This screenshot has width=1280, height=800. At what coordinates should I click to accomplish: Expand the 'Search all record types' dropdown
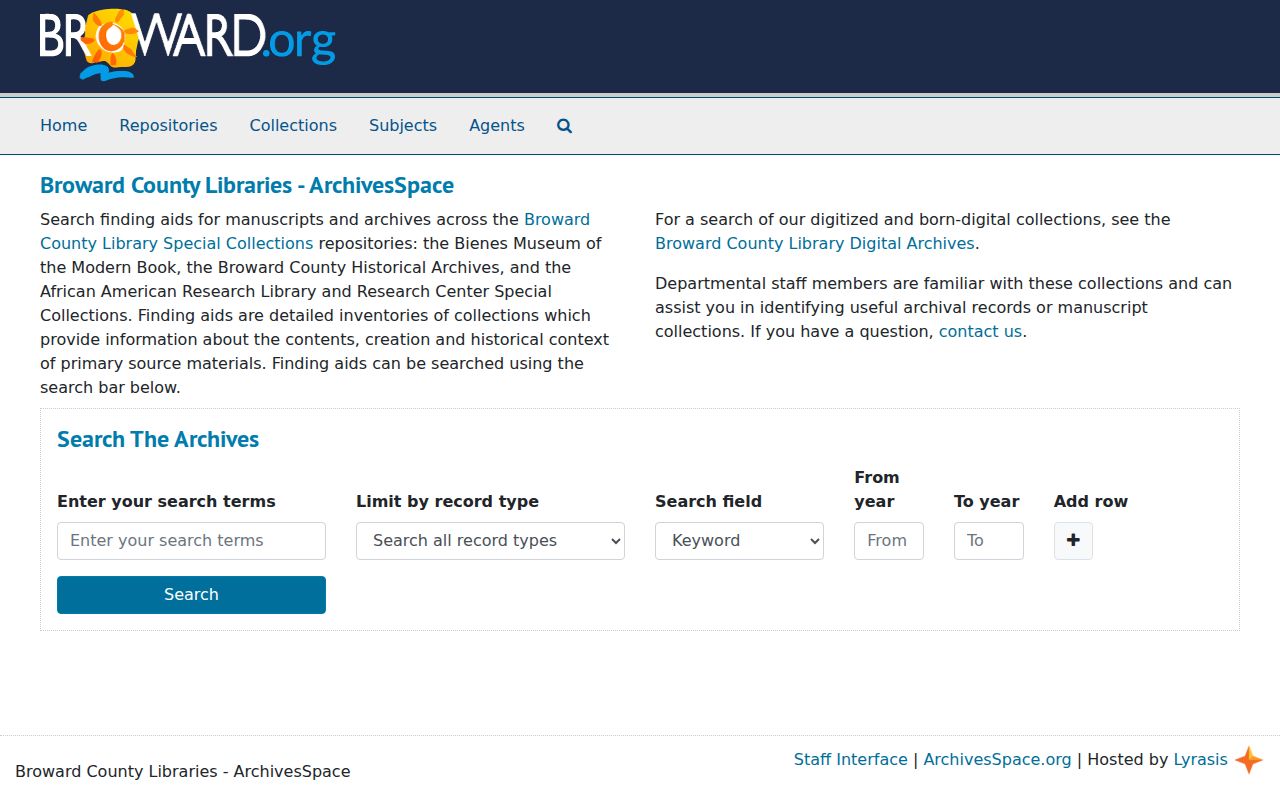(490, 541)
